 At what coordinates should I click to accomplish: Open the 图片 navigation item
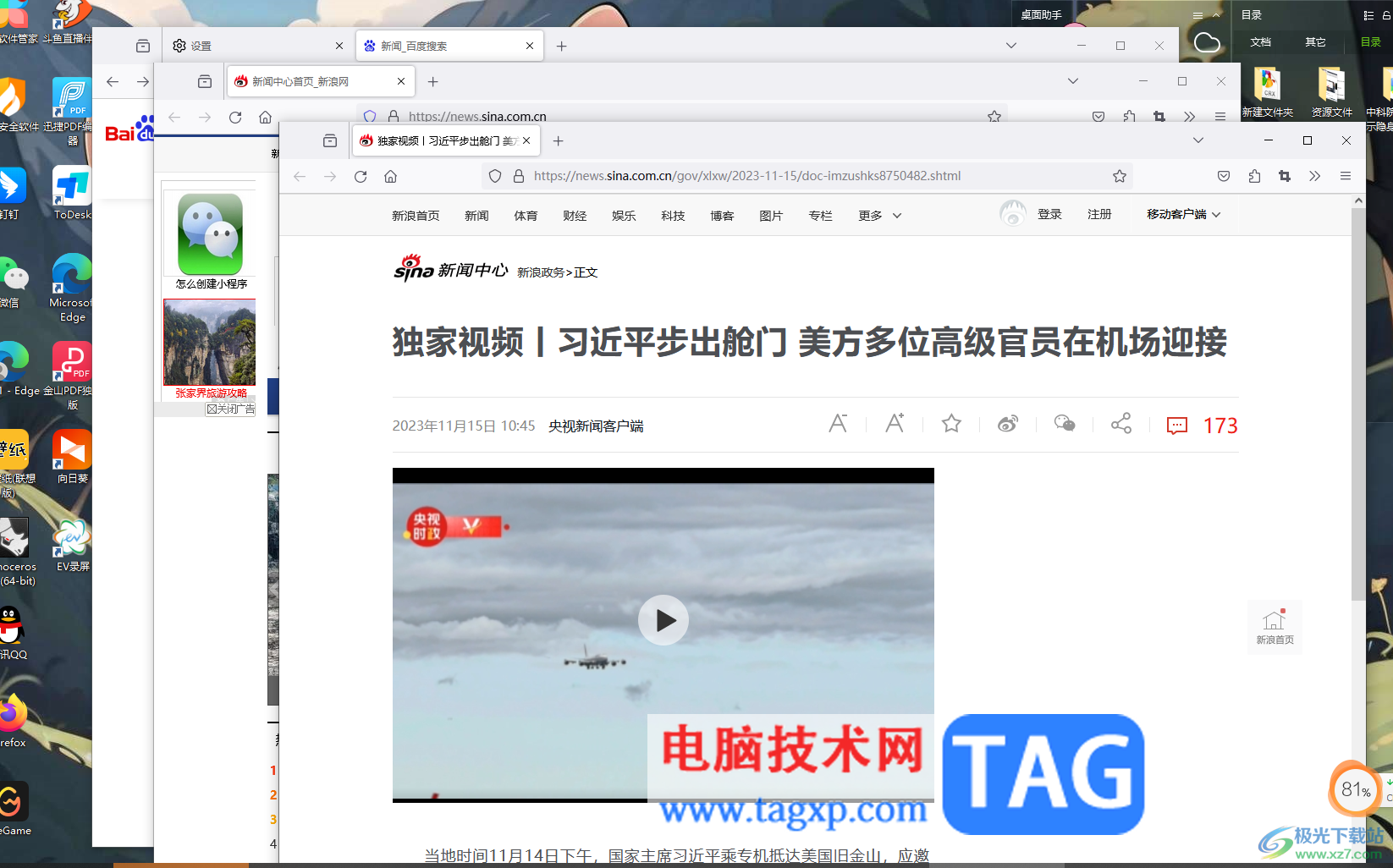click(771, 216)
